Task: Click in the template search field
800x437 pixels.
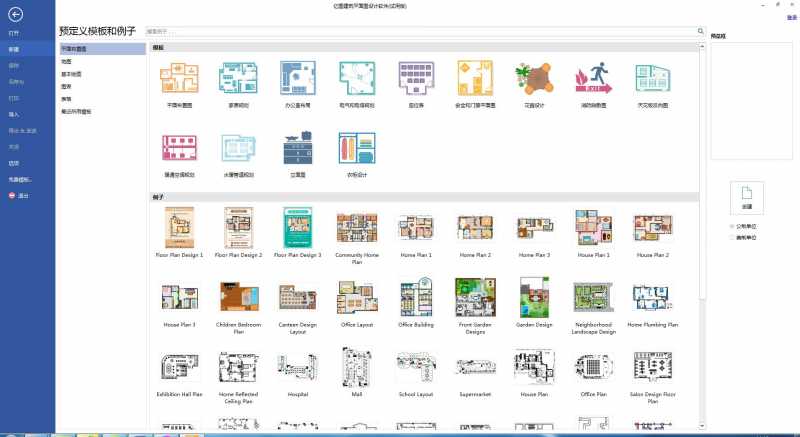Action: (420, 32)
